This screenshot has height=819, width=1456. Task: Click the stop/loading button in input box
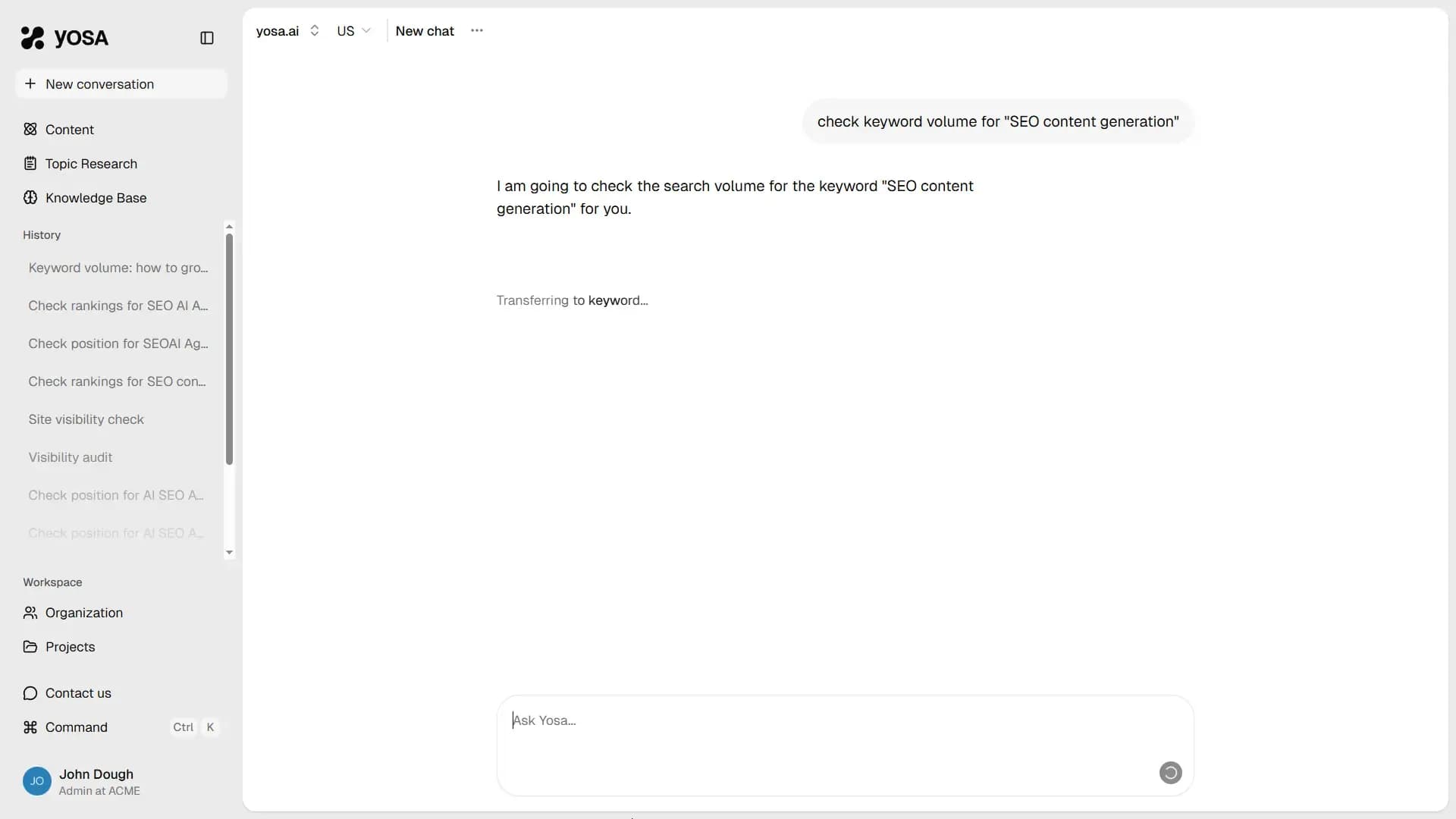1170,772
